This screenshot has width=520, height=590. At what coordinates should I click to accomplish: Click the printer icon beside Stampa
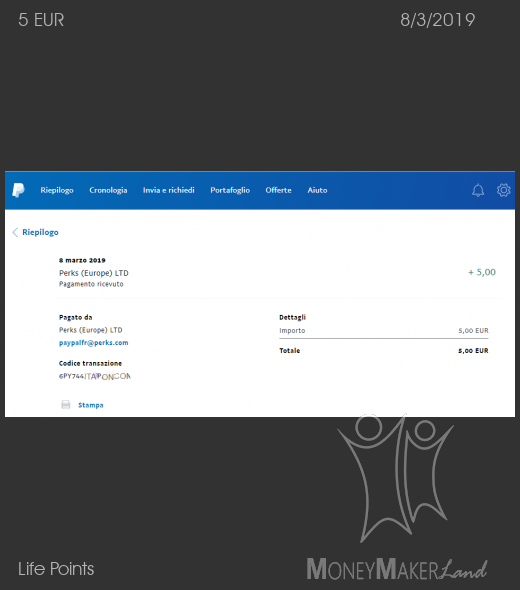(66, 404)
